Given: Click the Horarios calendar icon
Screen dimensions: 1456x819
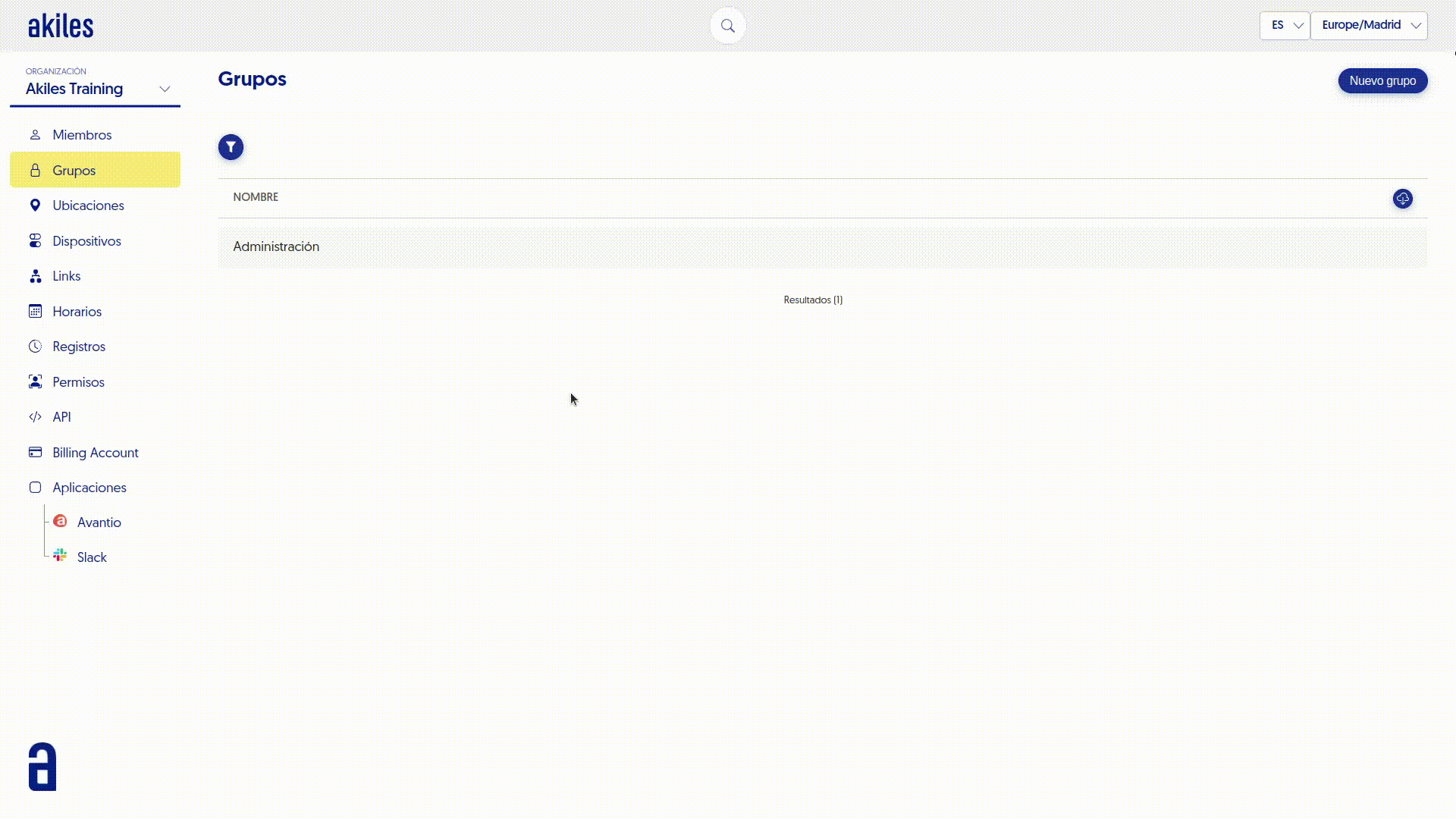Looking at the screenshot, I should [x=35, y=311].
